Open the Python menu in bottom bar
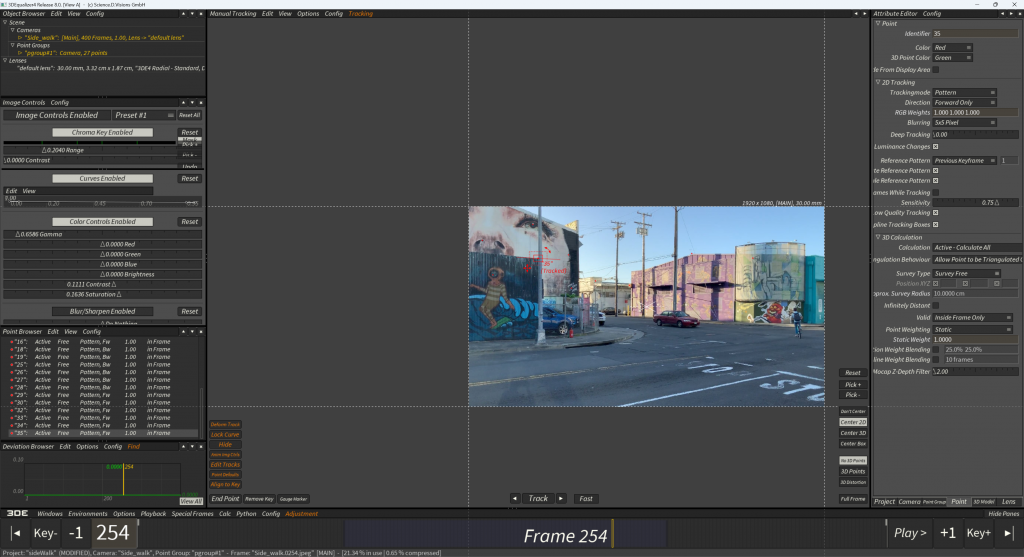The image size is (1024, 557). 246,514
